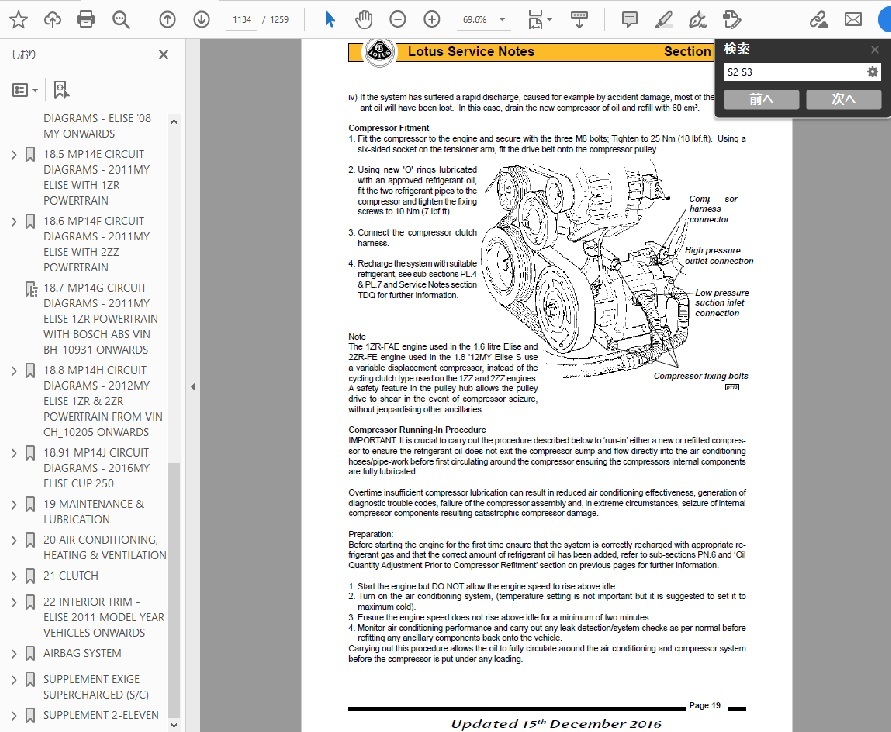Zoom out with the minus circle icon
The image size is (891, 732).
coord(398,20)
